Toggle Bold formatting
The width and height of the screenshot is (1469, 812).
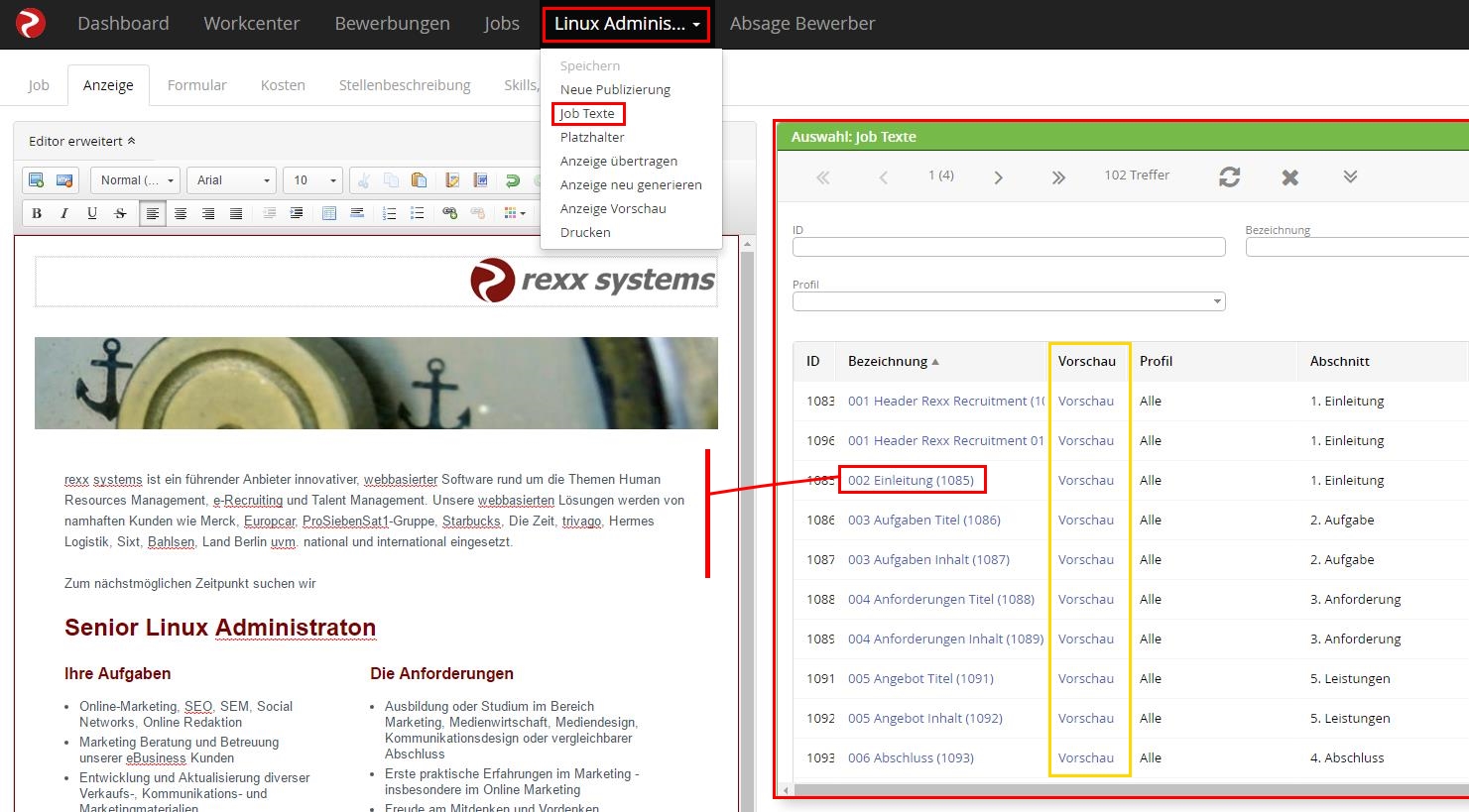pos(37,213)
